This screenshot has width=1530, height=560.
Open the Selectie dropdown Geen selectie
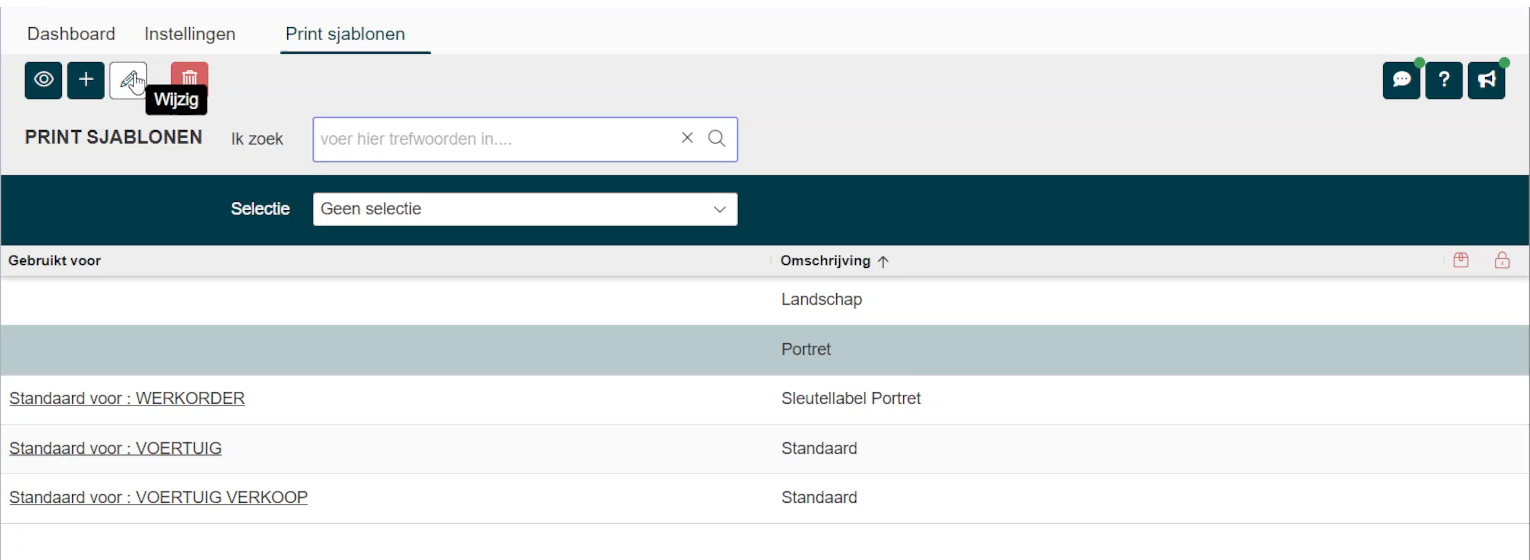pyautogui.click(x=525, y=209)
